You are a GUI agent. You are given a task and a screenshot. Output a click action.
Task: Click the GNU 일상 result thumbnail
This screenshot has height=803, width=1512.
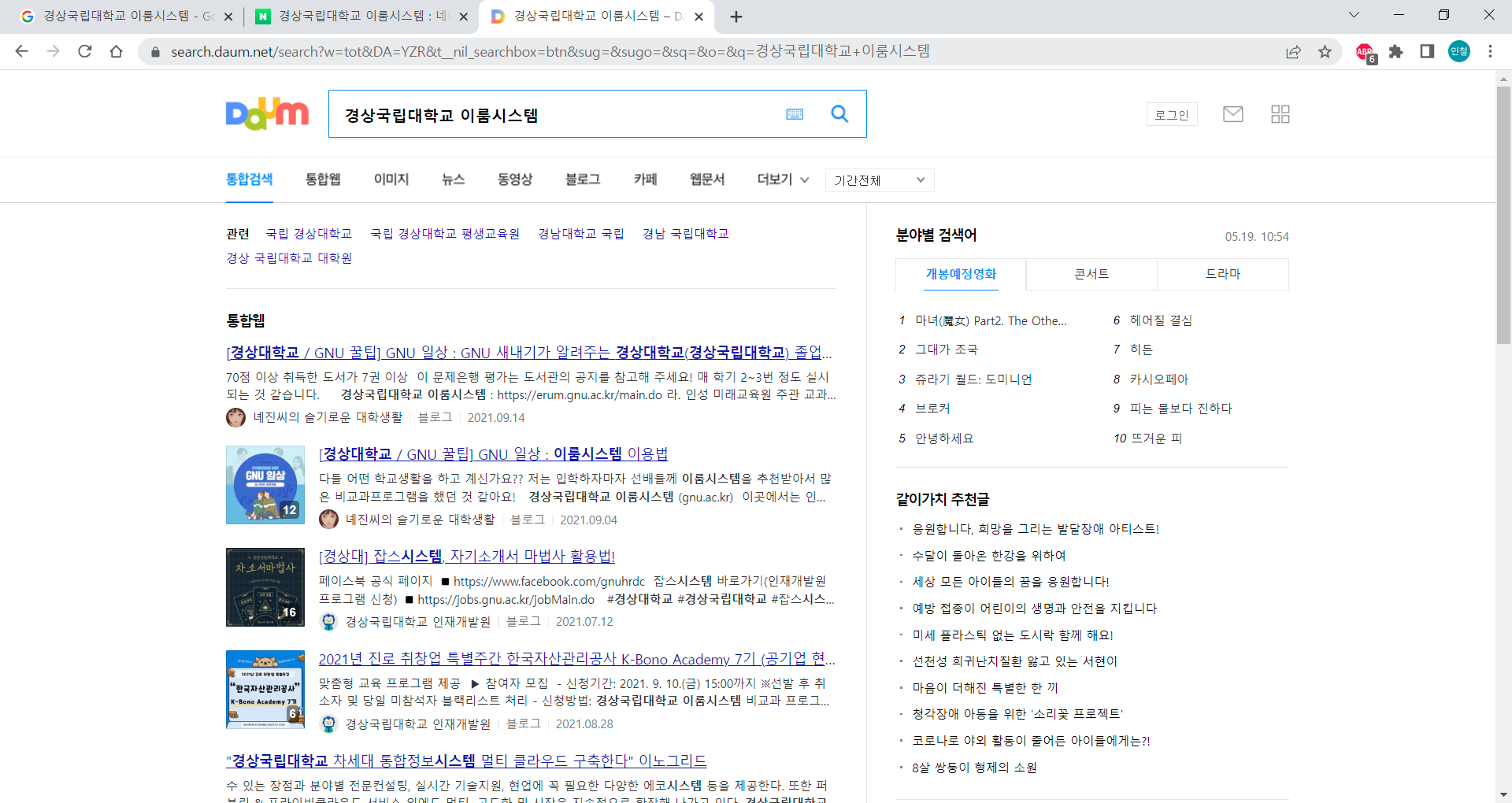pyautogui.click(x=265, y=485)
